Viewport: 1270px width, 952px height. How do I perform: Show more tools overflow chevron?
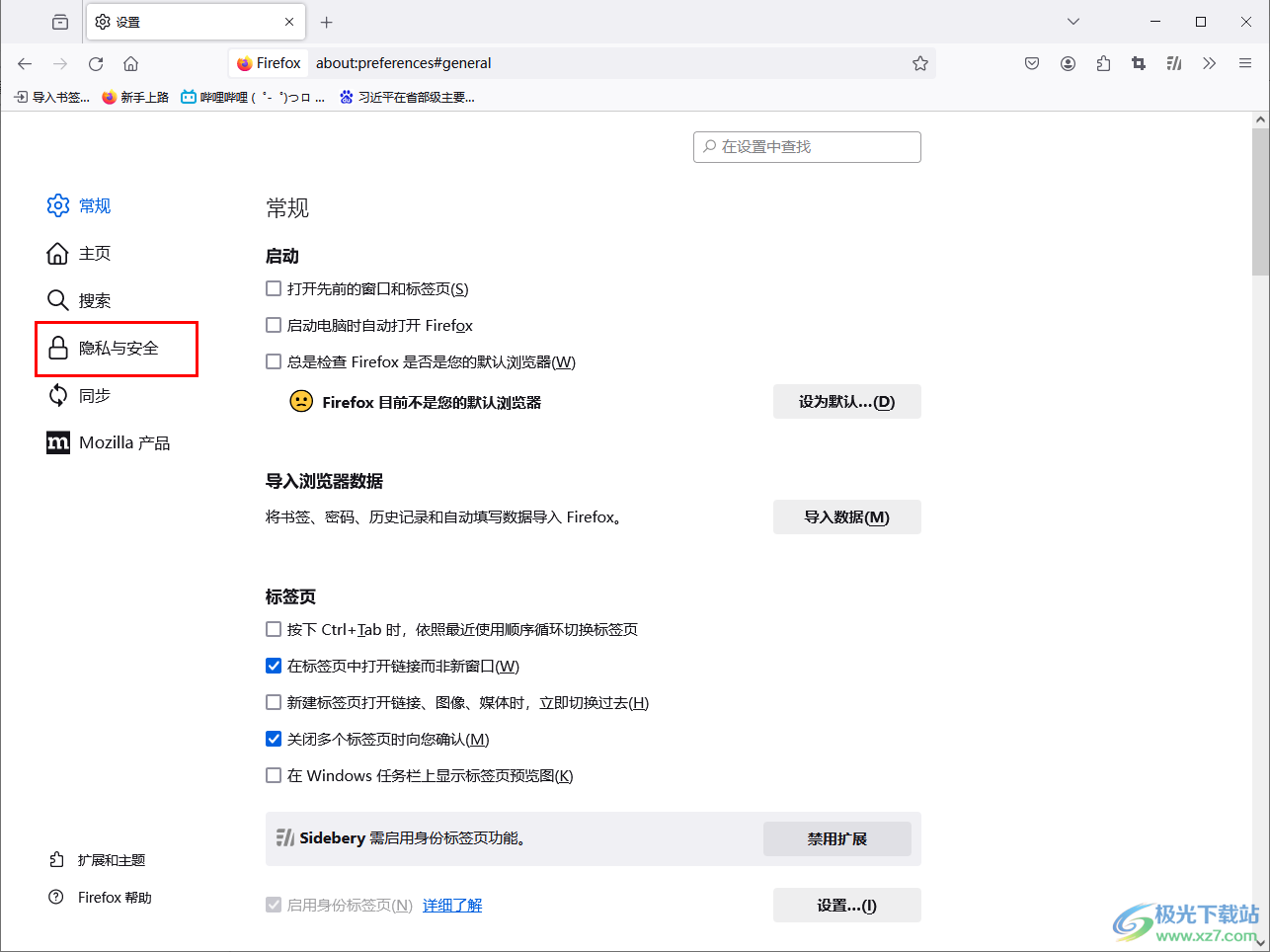click(1210, 63)
